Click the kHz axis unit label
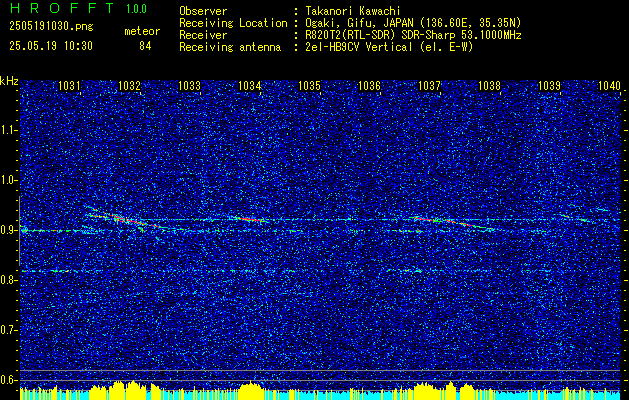Image resolution: width=629 pixels, height=400 pixels. pos(9,81)
